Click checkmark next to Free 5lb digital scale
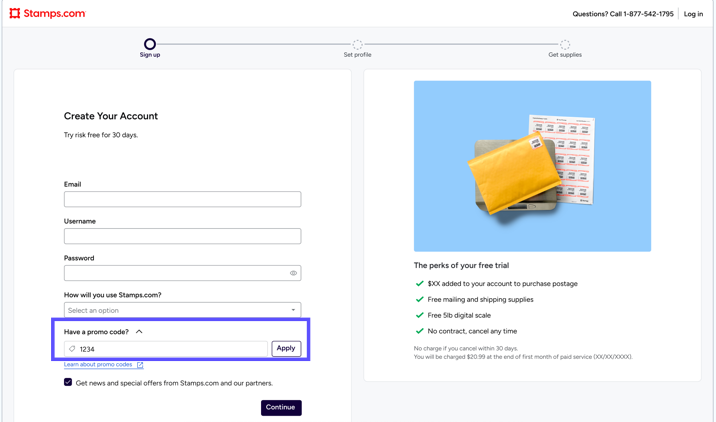716x422 pixels. point(420,315)
